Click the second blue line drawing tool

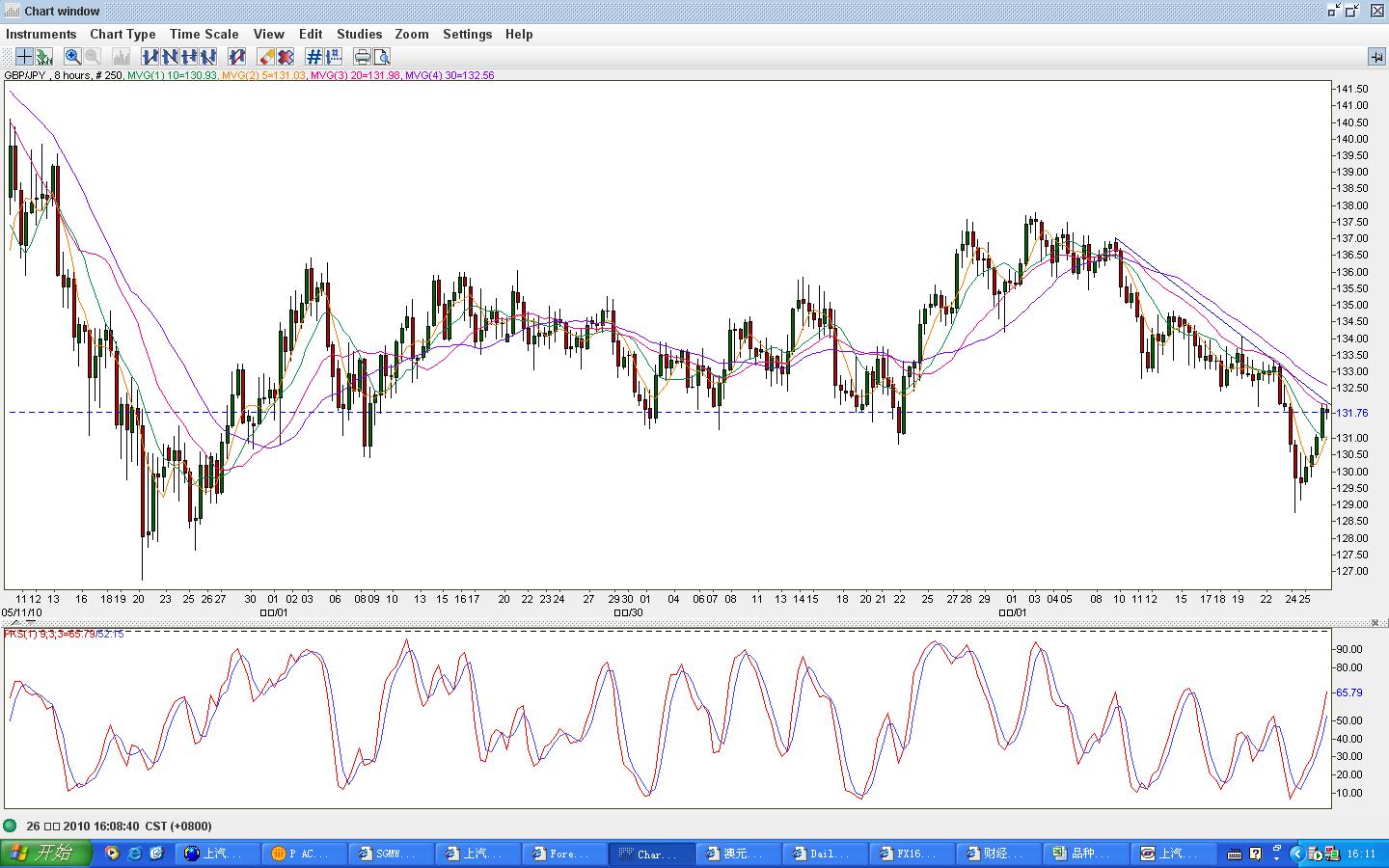tap(170, 57)
